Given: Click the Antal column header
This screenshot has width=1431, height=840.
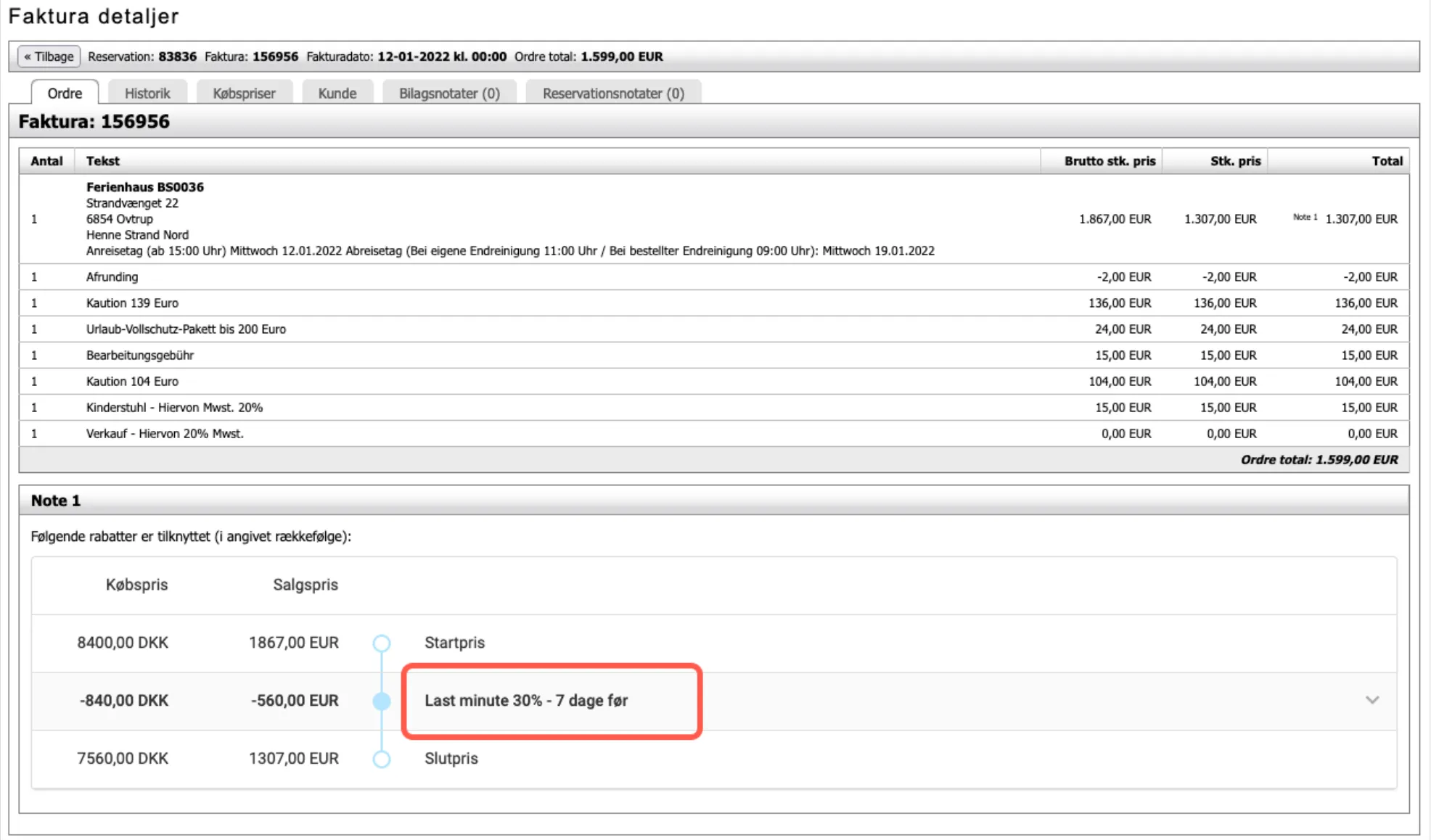Looking at the screenshot, I should pos(46,161).
